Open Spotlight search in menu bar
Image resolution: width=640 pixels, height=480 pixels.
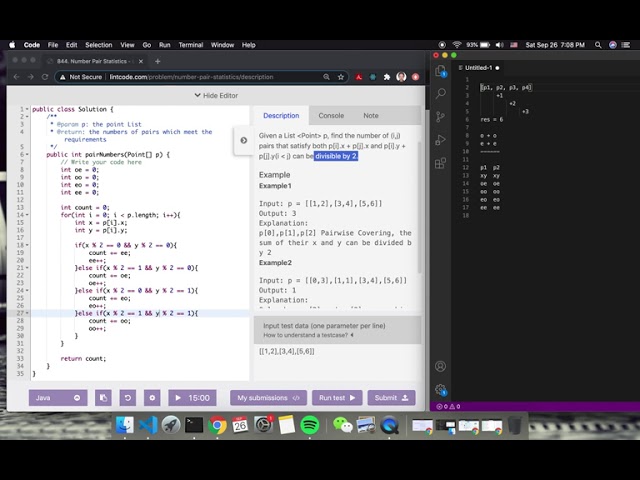pos(598,45)
